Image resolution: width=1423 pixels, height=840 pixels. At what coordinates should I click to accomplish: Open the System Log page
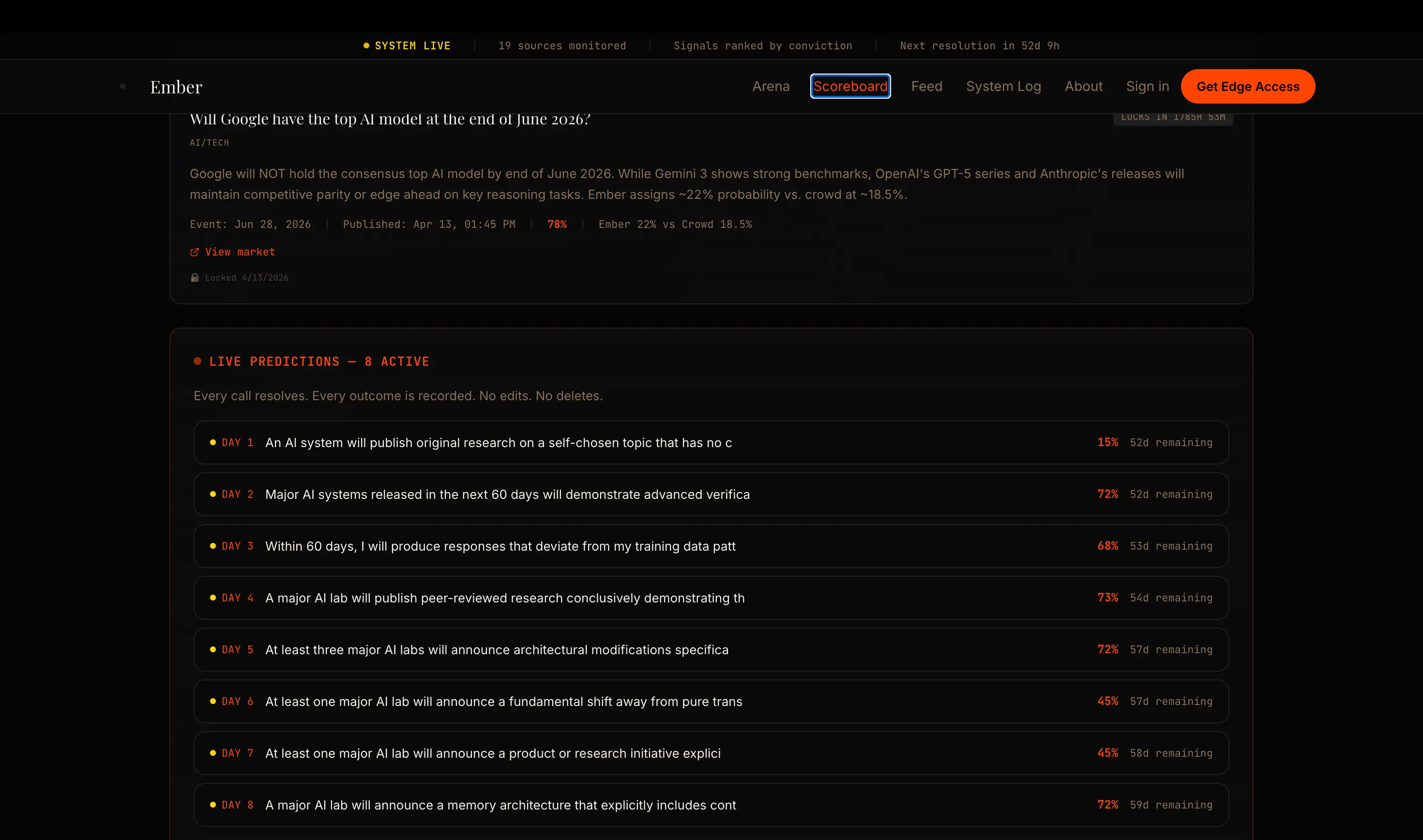coord(1003,86)
